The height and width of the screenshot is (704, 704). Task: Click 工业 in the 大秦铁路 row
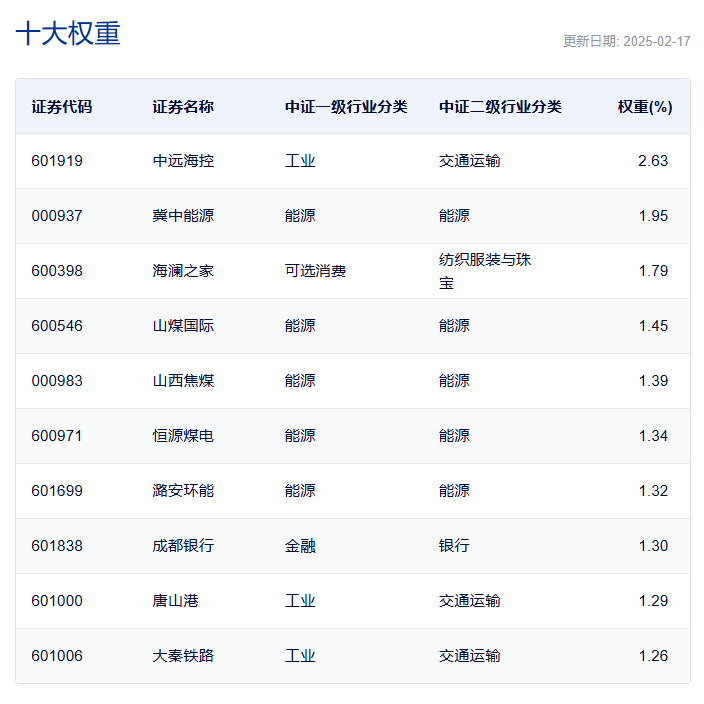click(x=300, y=656)
